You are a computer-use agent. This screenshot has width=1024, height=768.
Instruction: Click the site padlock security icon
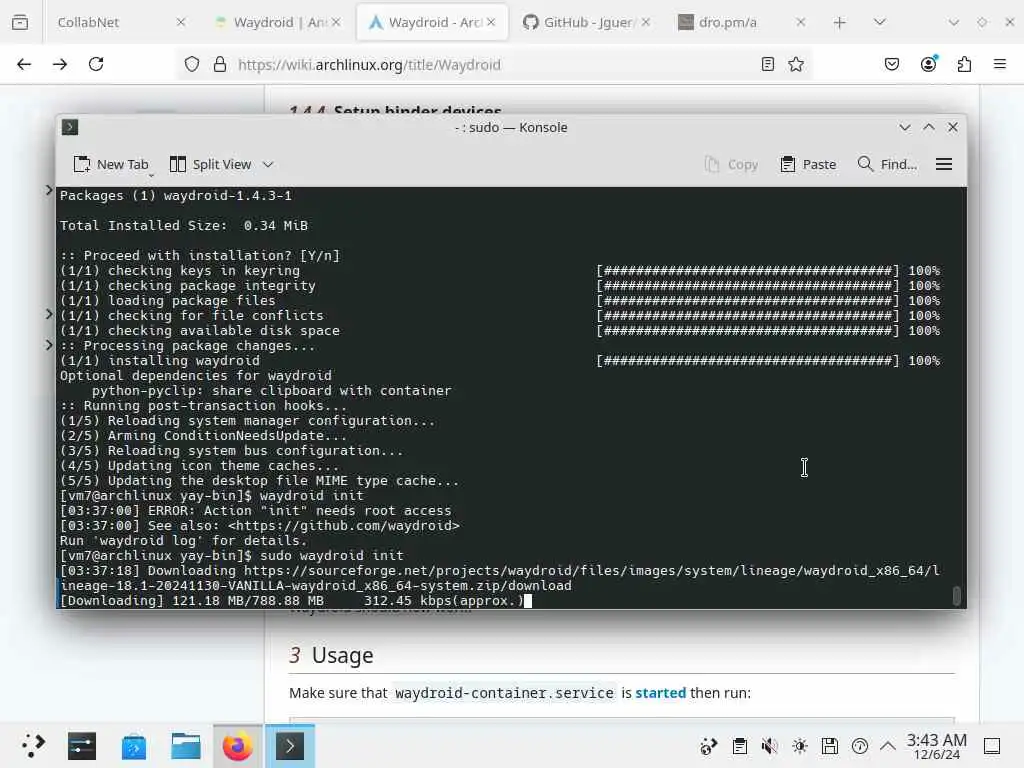220,64
